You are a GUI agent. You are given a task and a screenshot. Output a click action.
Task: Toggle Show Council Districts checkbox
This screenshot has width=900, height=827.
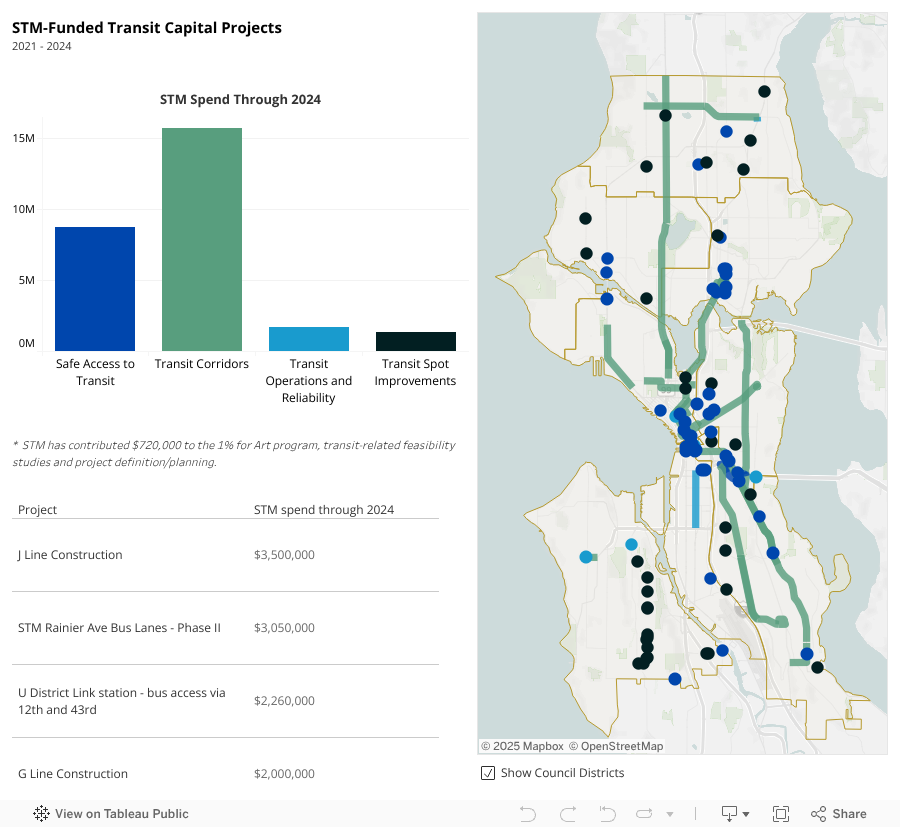(488, 772)
